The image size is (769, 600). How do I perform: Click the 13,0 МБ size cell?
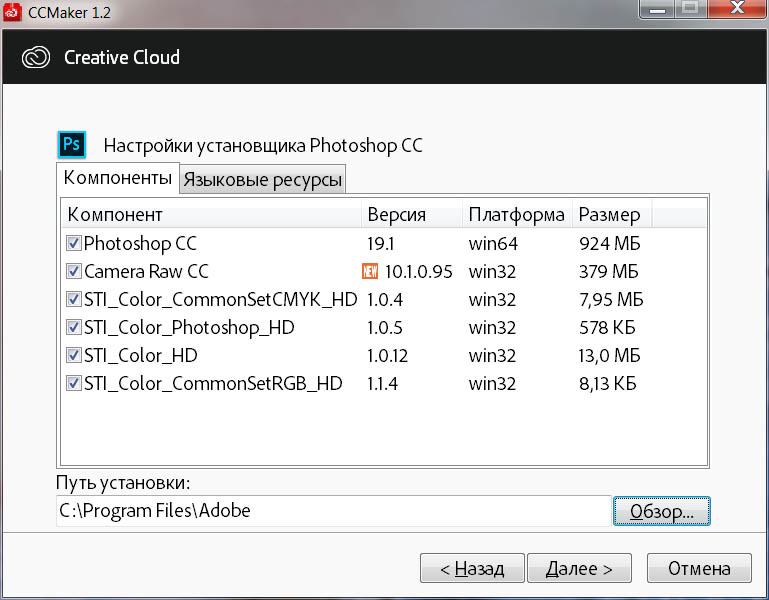point(610,355)
